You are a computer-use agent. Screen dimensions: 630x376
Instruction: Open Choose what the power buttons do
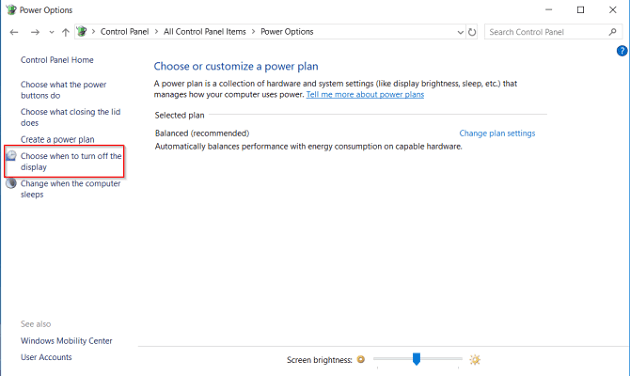tap(63, 90)
